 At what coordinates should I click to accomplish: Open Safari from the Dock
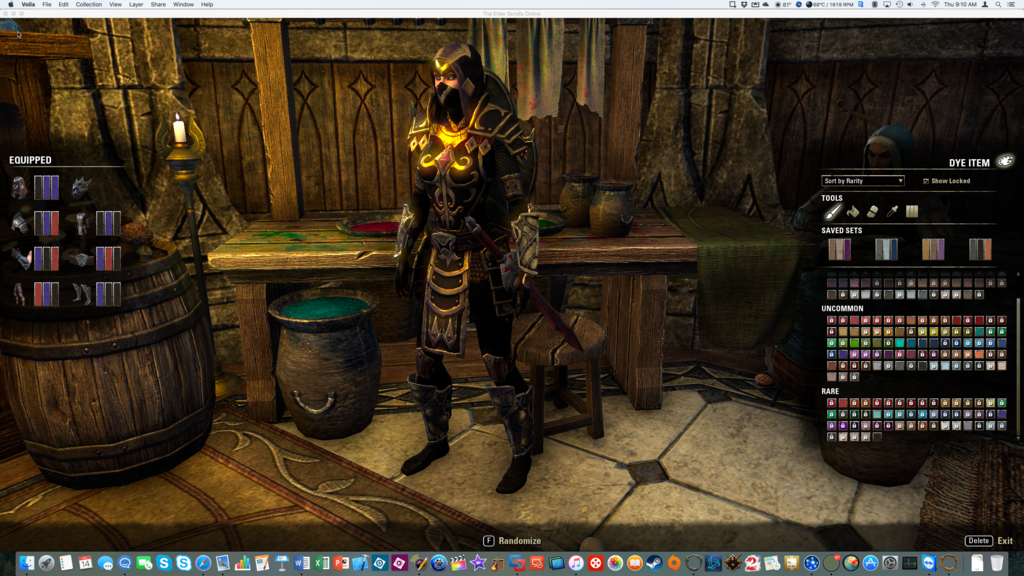pos(203,563)
